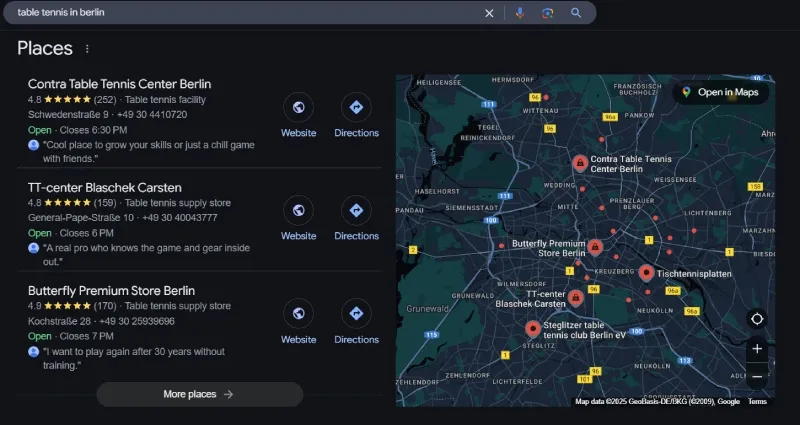This screenshot has height=425, width=800.
Task: Select Steglitzer table tennis club map pin
Action: click(533, 328)
